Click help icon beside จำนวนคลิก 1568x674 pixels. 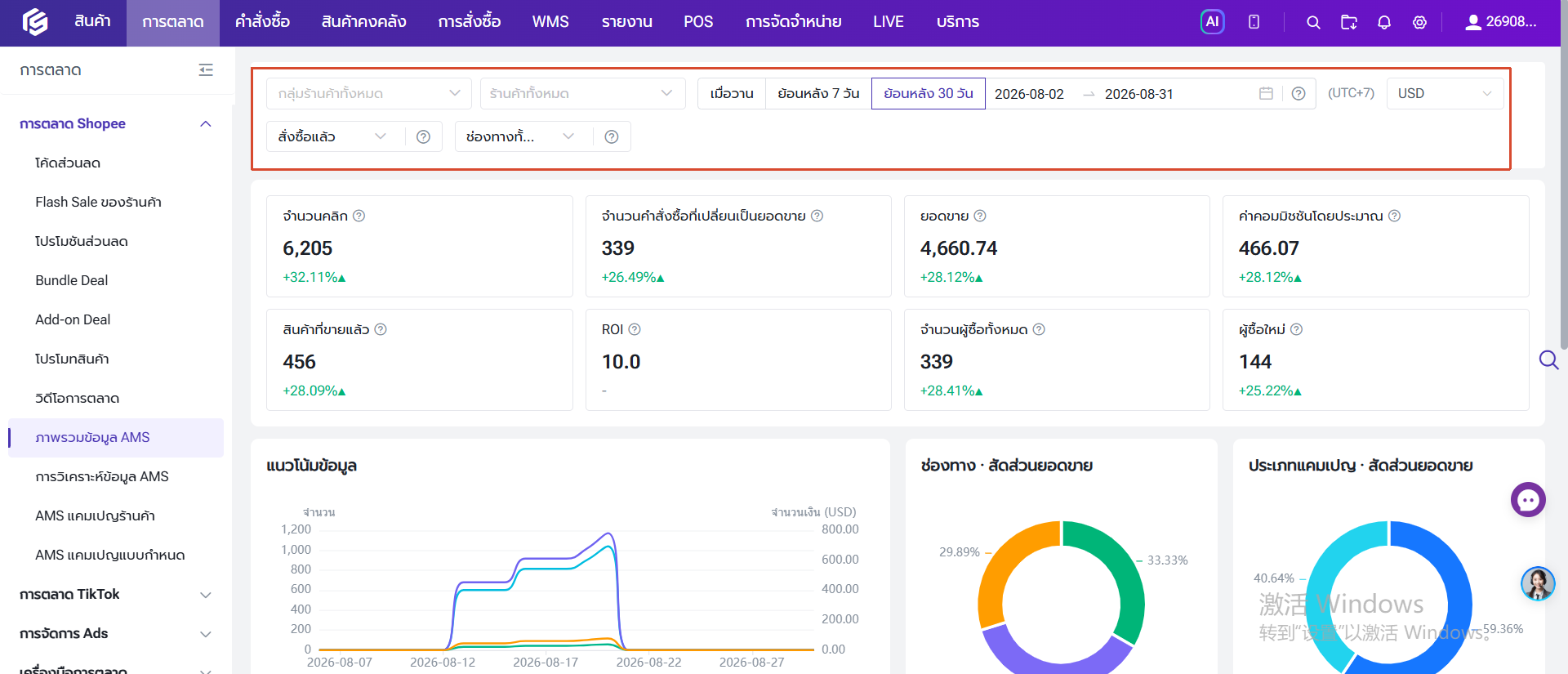click(x=359, y=216)
